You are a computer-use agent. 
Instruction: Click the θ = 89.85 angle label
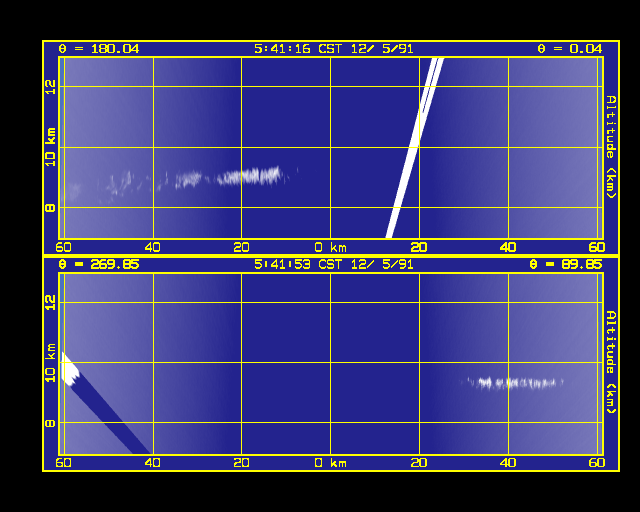pyautogui.click(x=565, y=265)
